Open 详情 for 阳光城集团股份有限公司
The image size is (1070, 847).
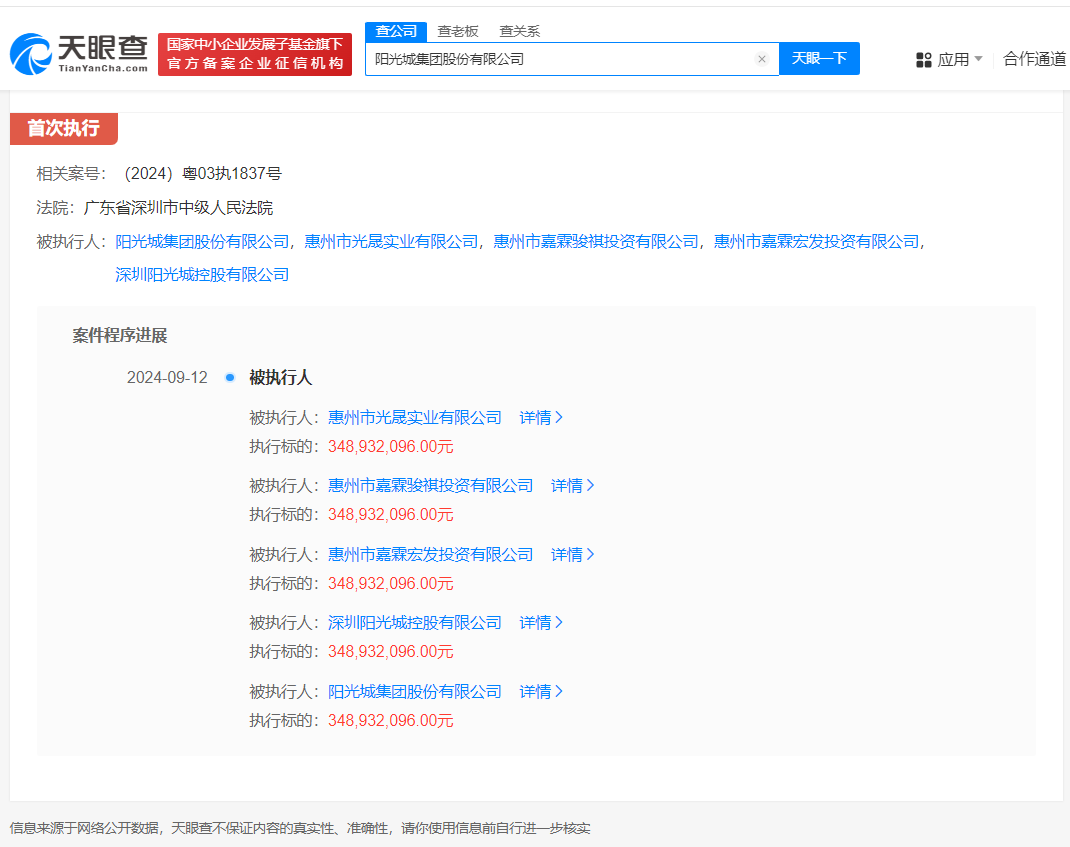point(540,691)
